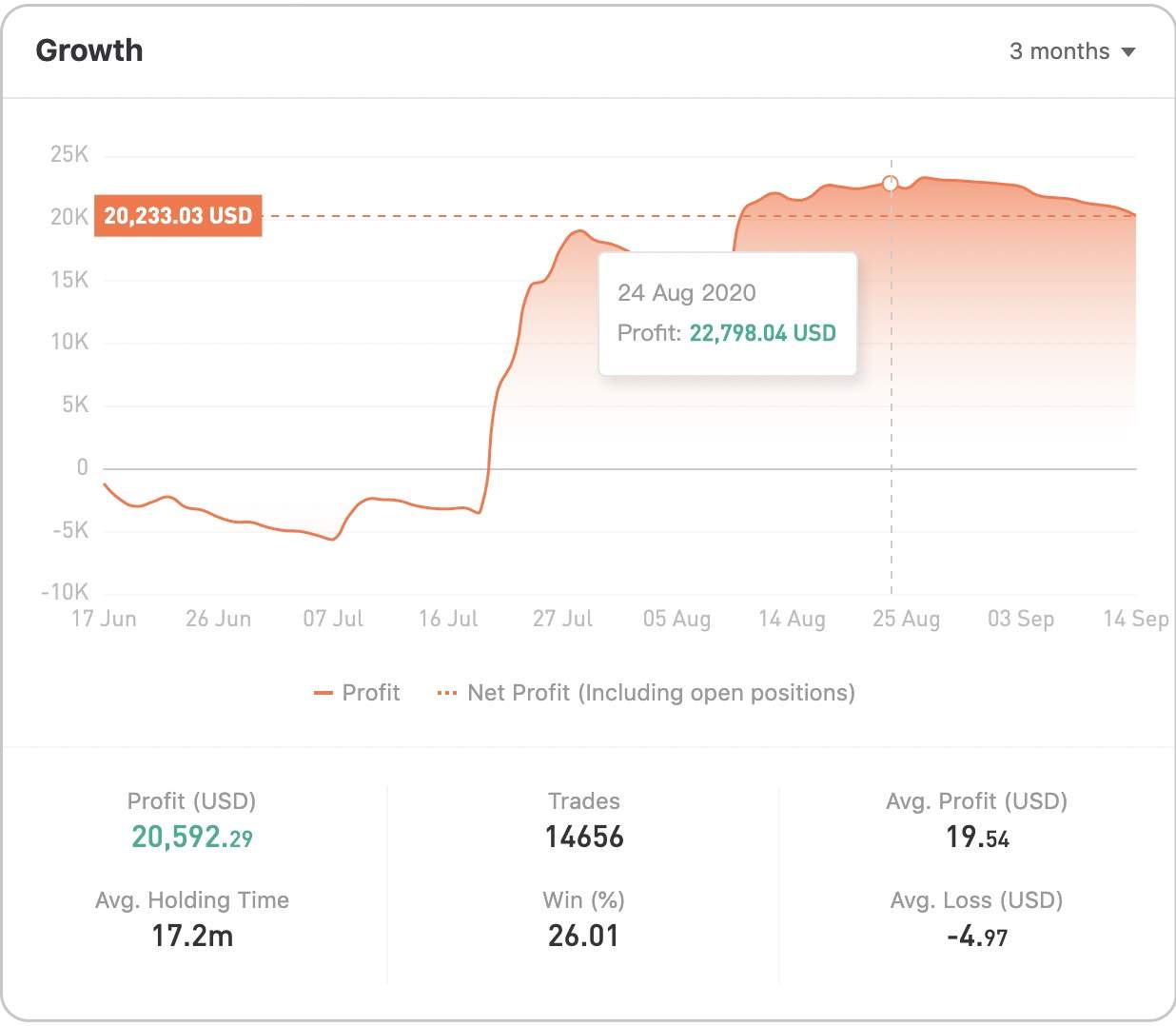Select the Profit (USD) 20,592.29 statistic
The height and width of the screenshot is (1026, 1176).
tap(192, 821)
